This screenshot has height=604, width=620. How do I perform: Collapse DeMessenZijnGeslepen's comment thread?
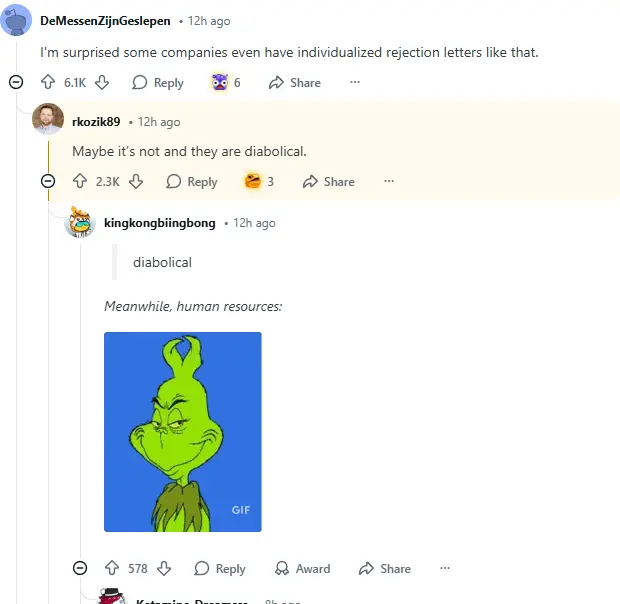[x=16, y=82]
